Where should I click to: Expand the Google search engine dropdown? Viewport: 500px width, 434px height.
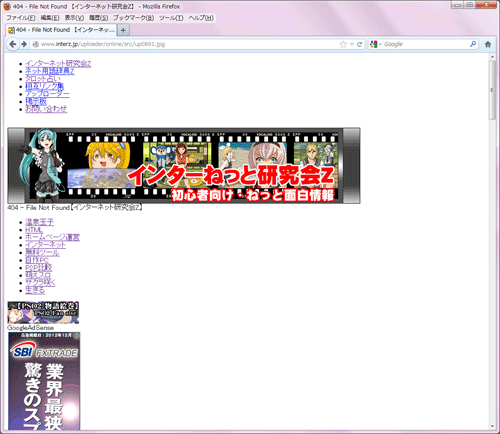(375, 44)
